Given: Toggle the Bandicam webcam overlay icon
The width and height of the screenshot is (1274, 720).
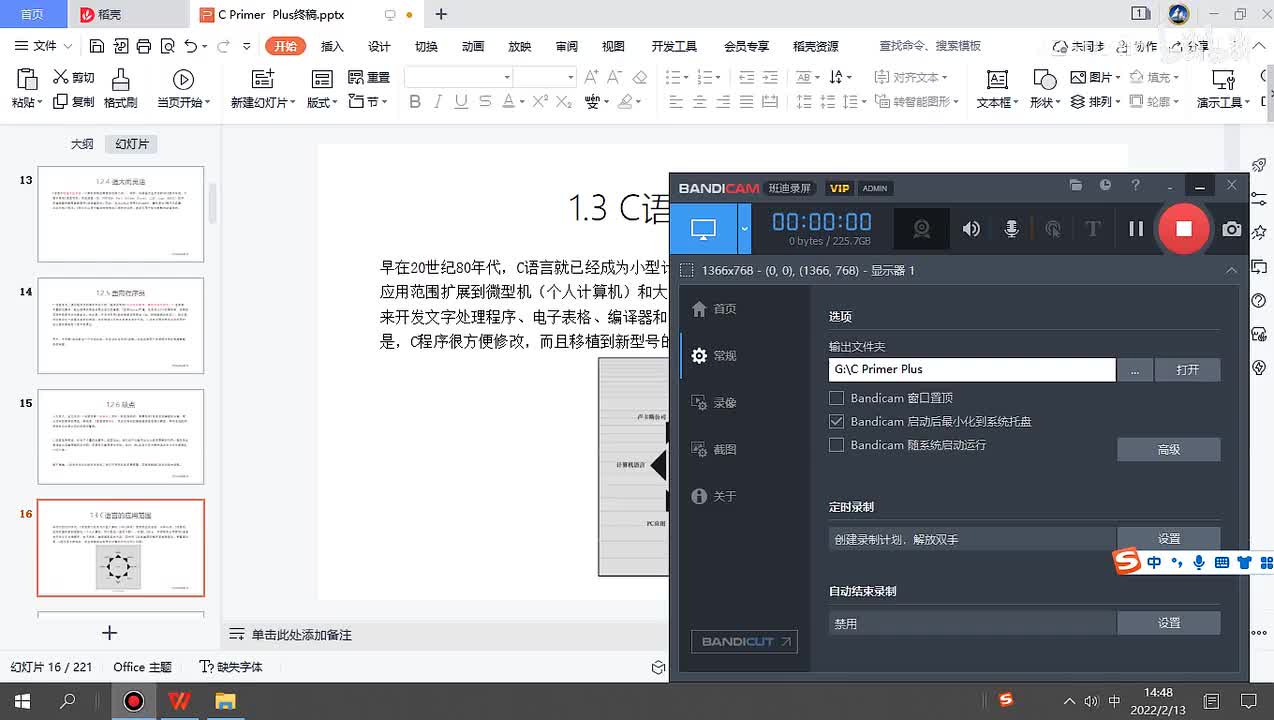Looking at the screenshot, I should (x=921, y=229).
